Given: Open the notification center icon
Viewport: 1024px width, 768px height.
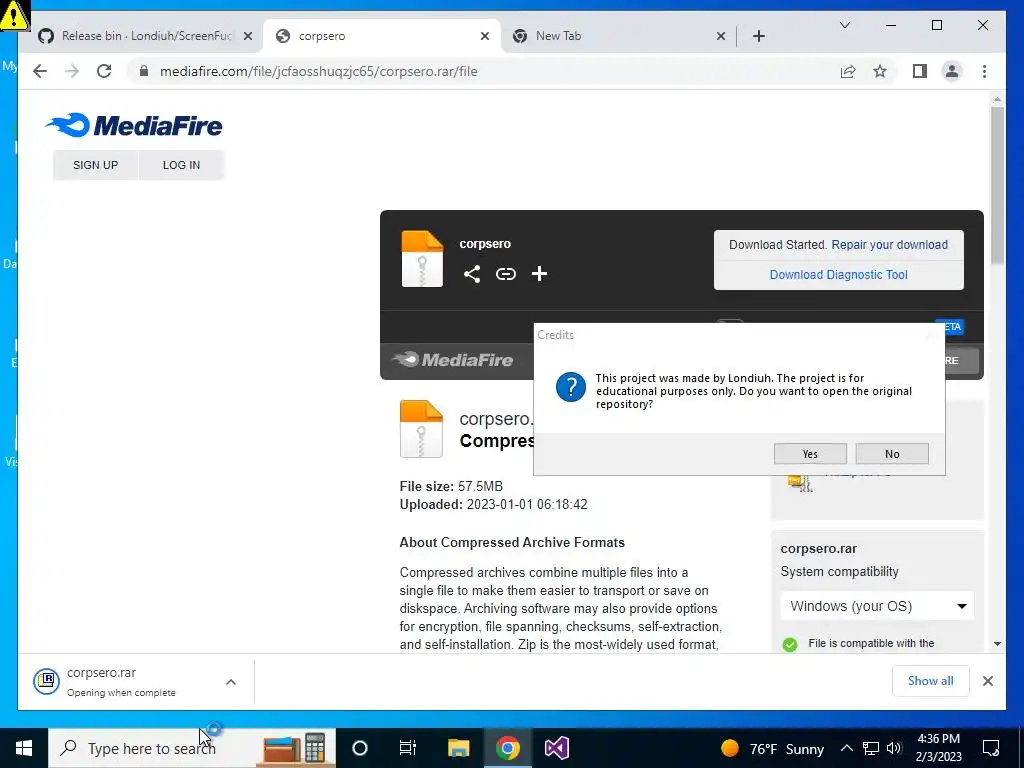Looking at the screenshot, I should [991, 748].
